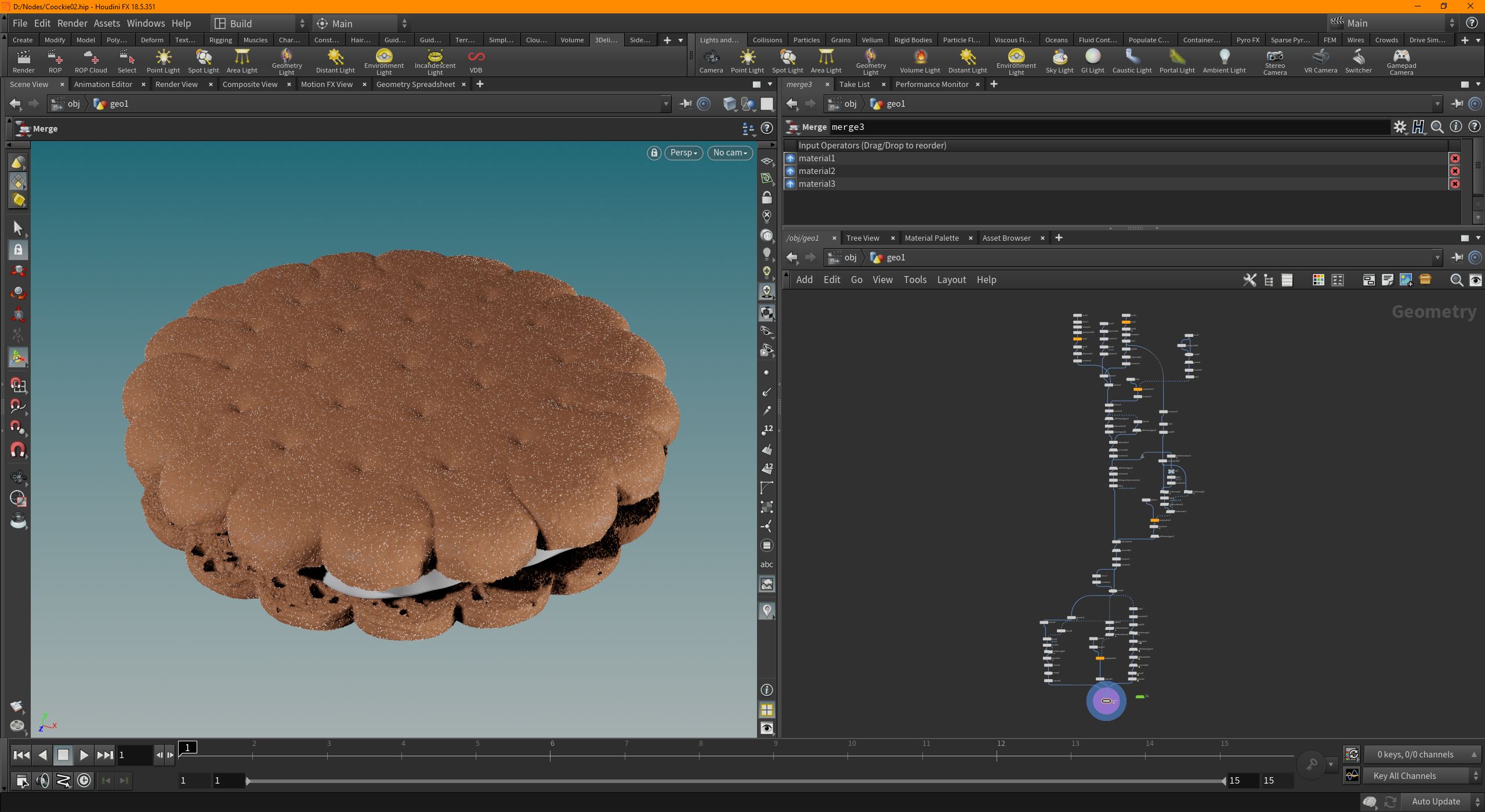This screenshot has width=1485, height=812.
Task: Play the animation forward
Action: 84,755
